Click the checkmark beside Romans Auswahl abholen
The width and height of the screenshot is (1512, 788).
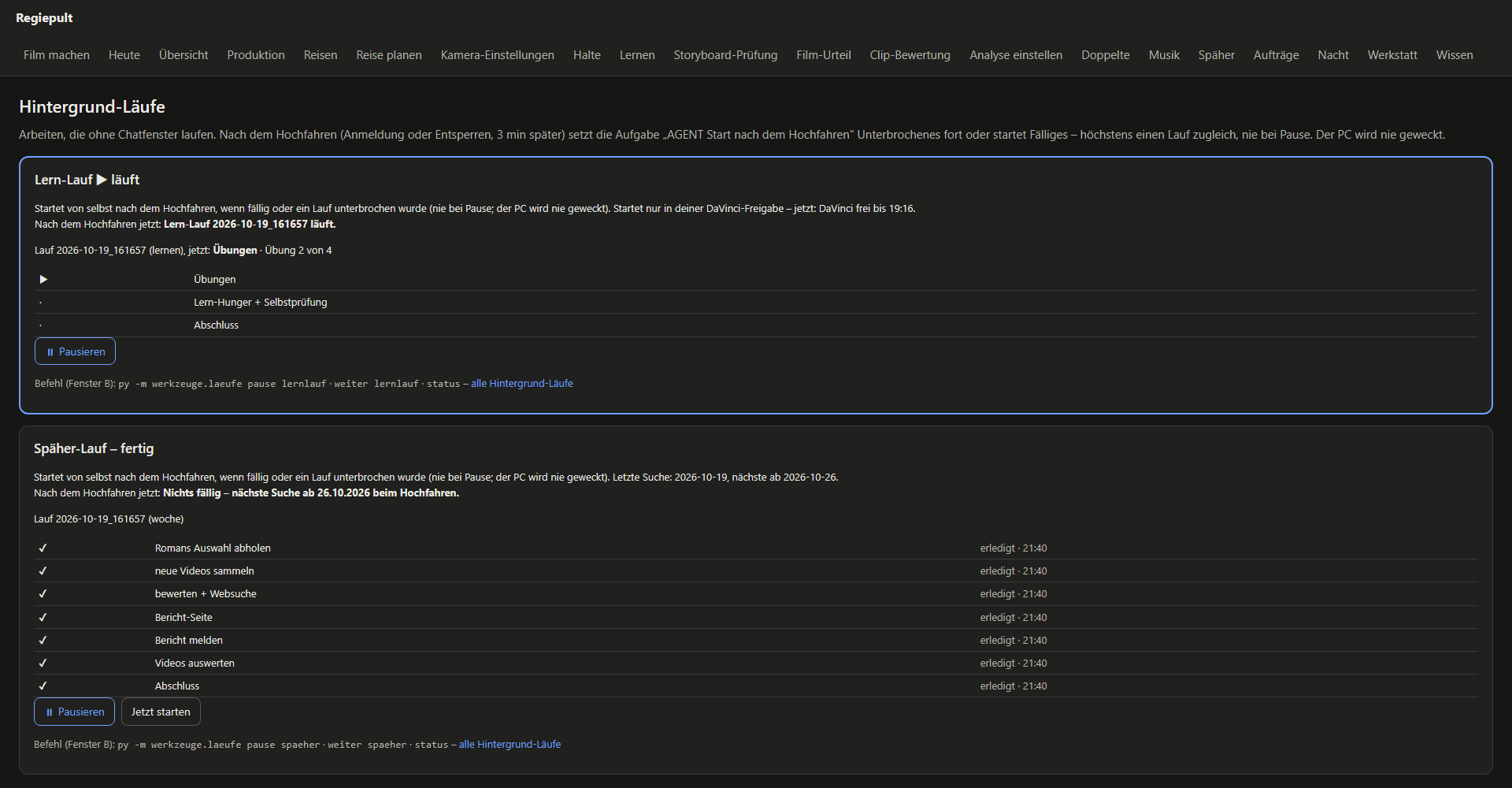(43, 548)
